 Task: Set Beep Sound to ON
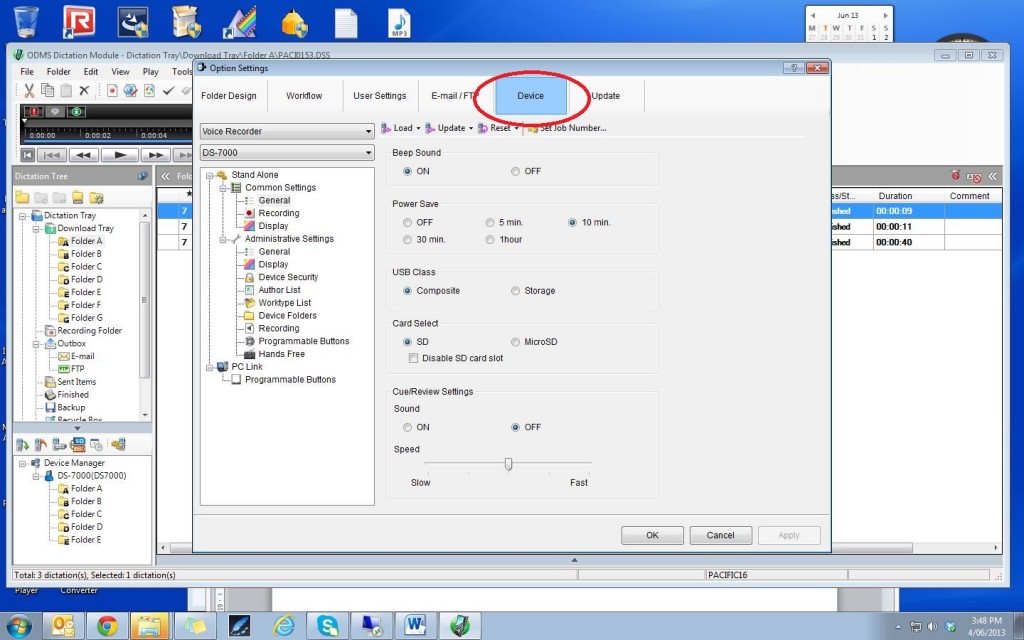[x=408, y=171]
